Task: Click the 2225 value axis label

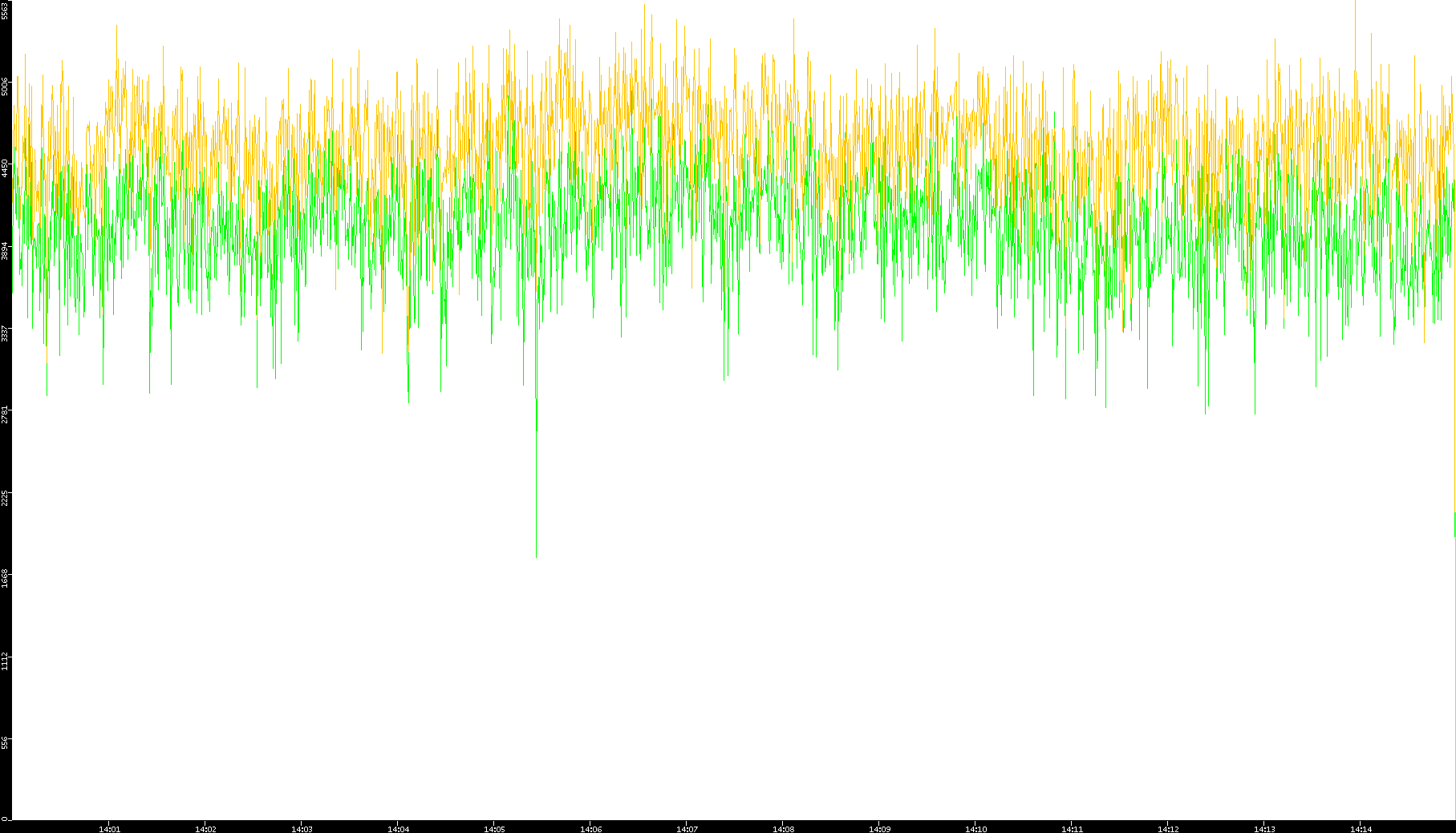Action: tap(6, 497)
